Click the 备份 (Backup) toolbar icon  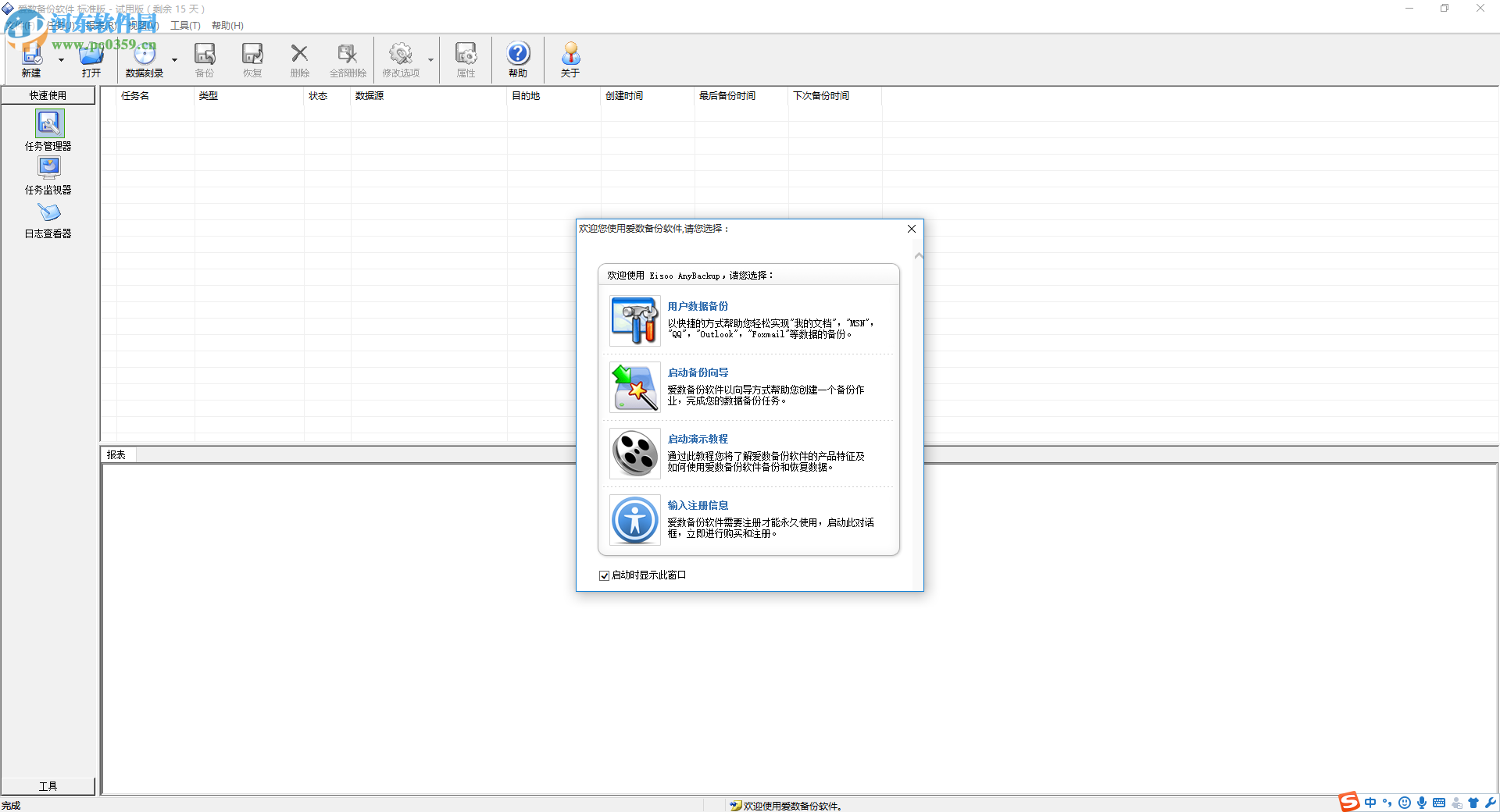pyautogui.click(x=205, y=54)
